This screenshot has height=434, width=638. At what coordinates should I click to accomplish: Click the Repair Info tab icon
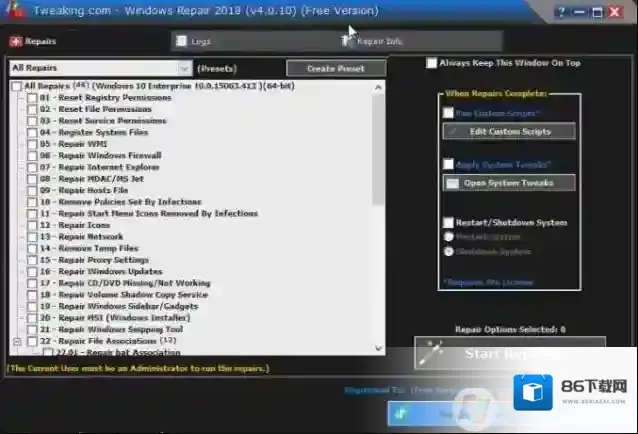[346, 41]
